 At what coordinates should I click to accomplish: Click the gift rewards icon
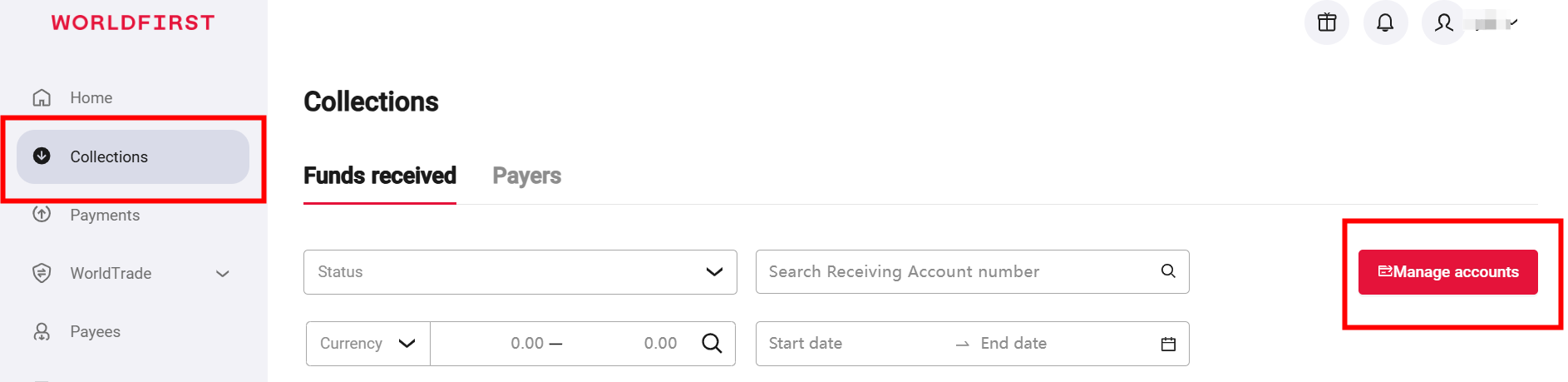click(x=1327, y=22)
